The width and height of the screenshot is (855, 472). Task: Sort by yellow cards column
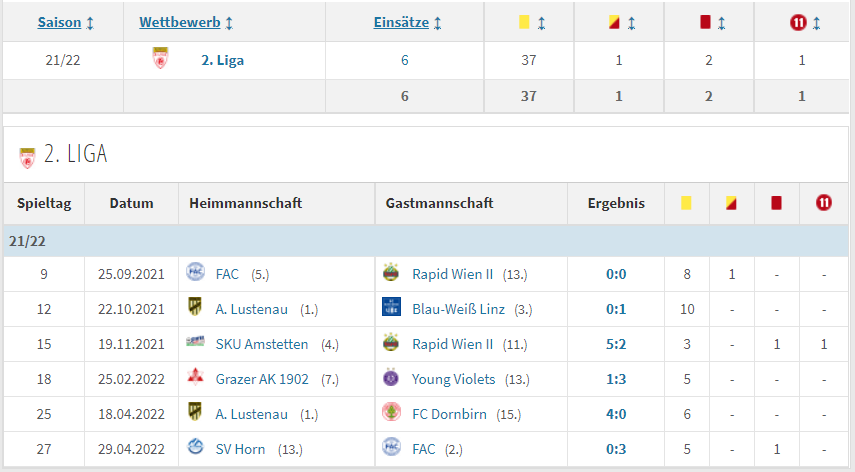tap(531, 22)
